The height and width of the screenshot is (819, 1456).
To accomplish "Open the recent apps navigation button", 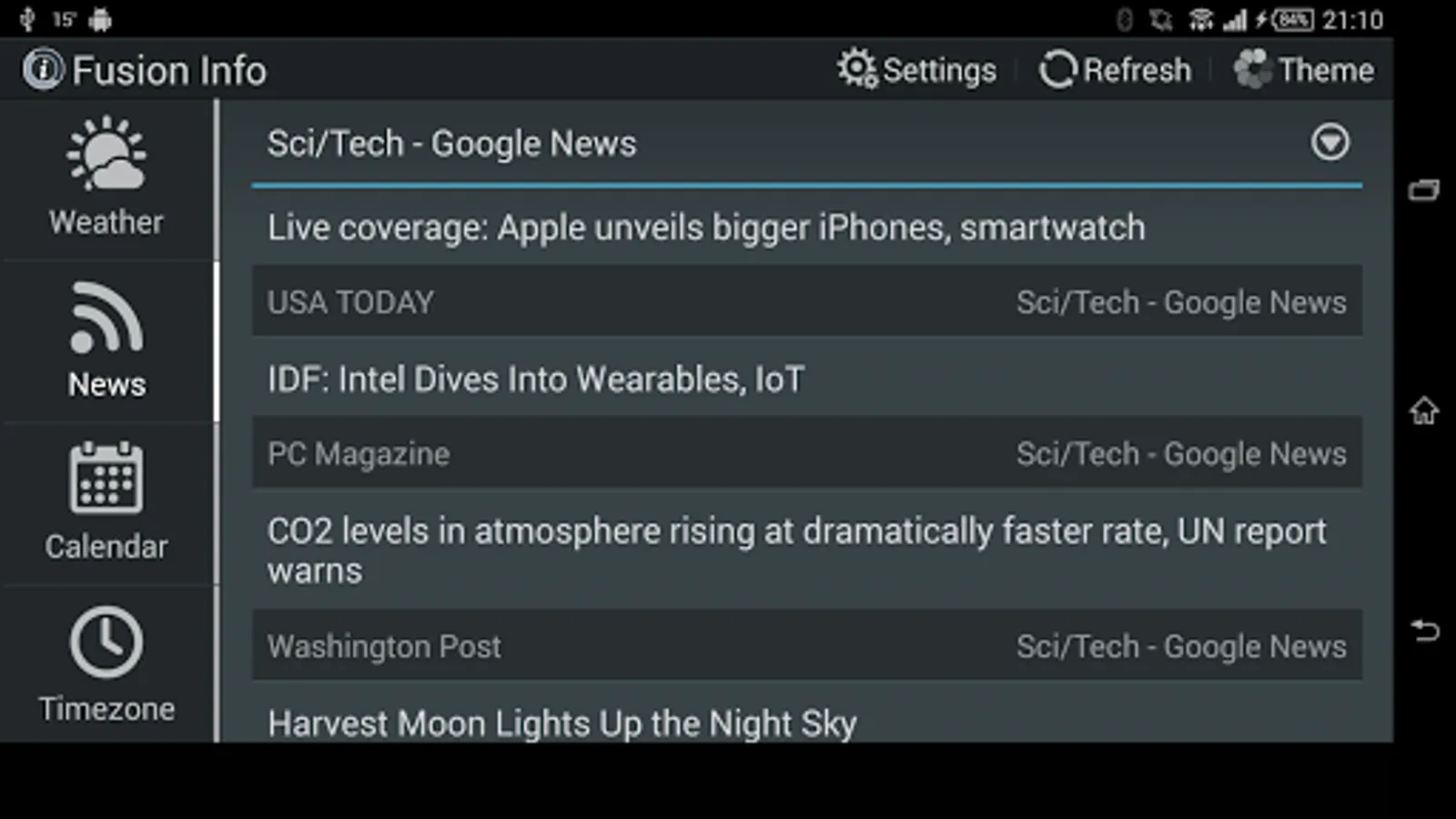I will point(1424,189).
